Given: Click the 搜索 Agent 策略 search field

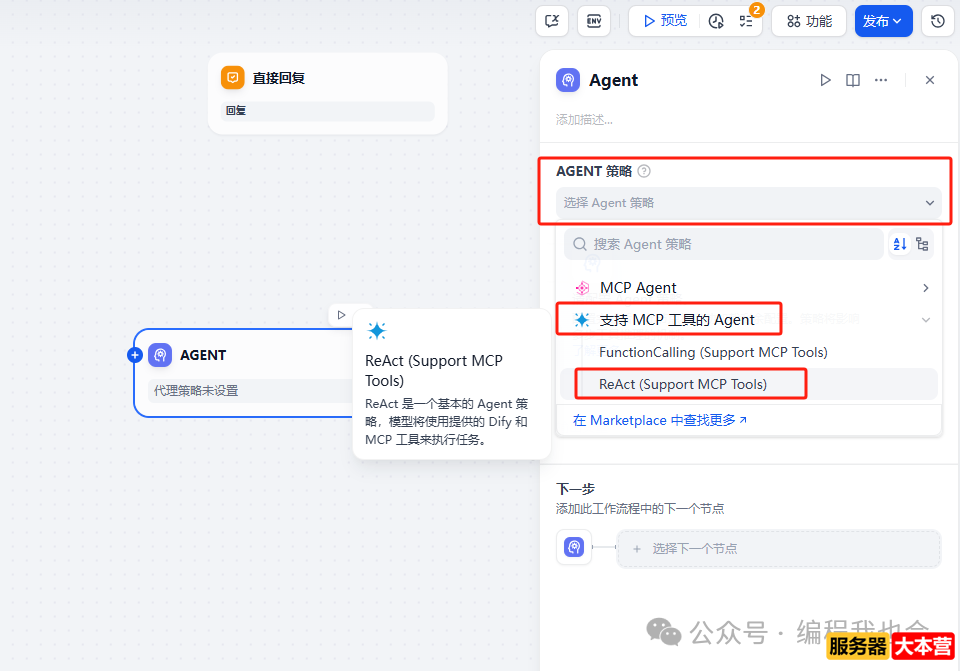Looking at the screenshot, I should [x=724, y=244].
